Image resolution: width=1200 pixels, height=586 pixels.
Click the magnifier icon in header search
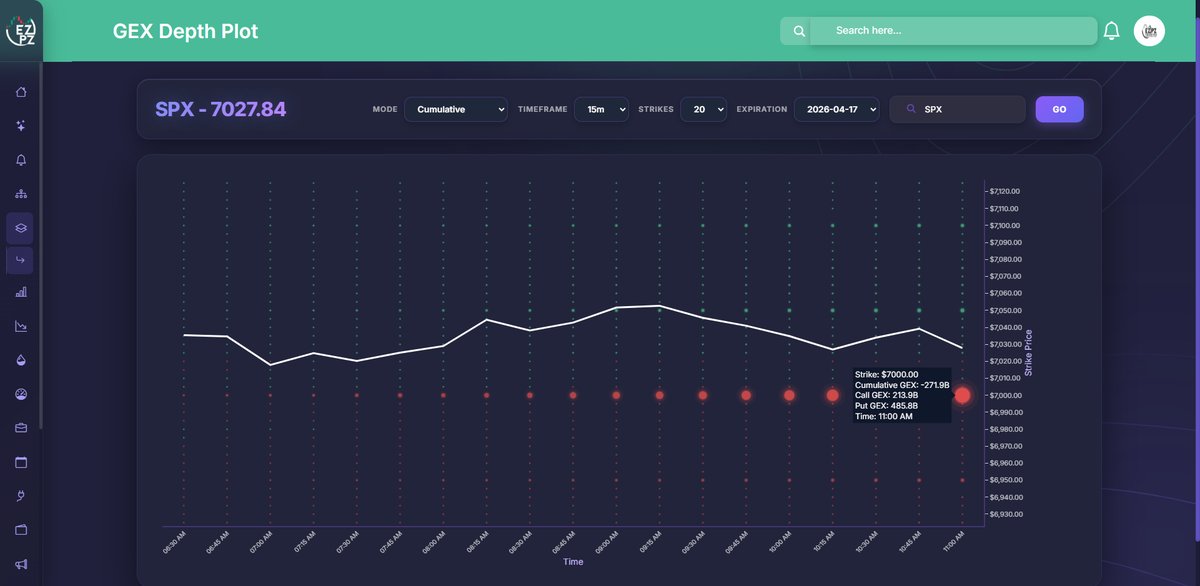point(799,31)
